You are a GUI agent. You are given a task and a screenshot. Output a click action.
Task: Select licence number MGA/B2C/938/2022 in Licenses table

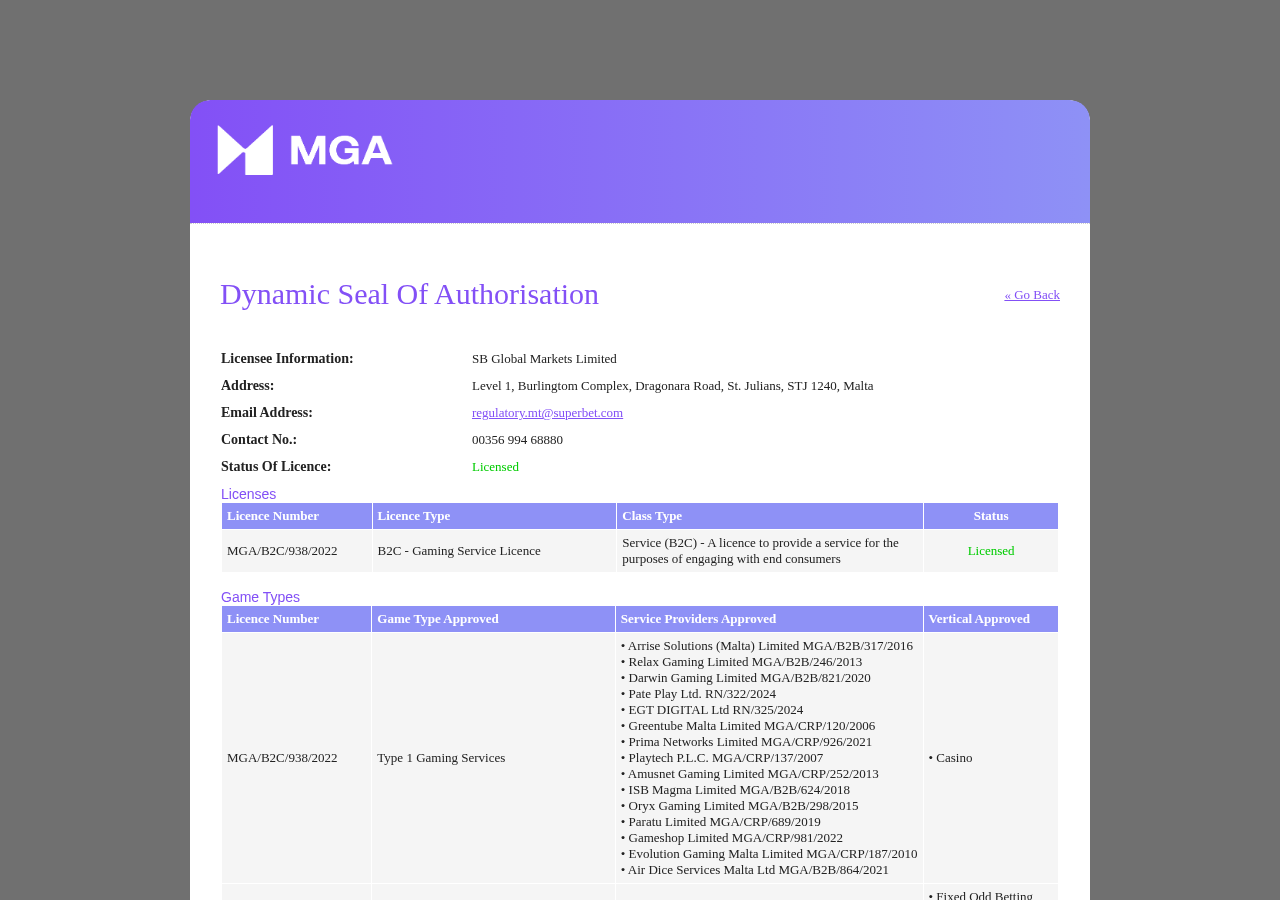(282, 551)
